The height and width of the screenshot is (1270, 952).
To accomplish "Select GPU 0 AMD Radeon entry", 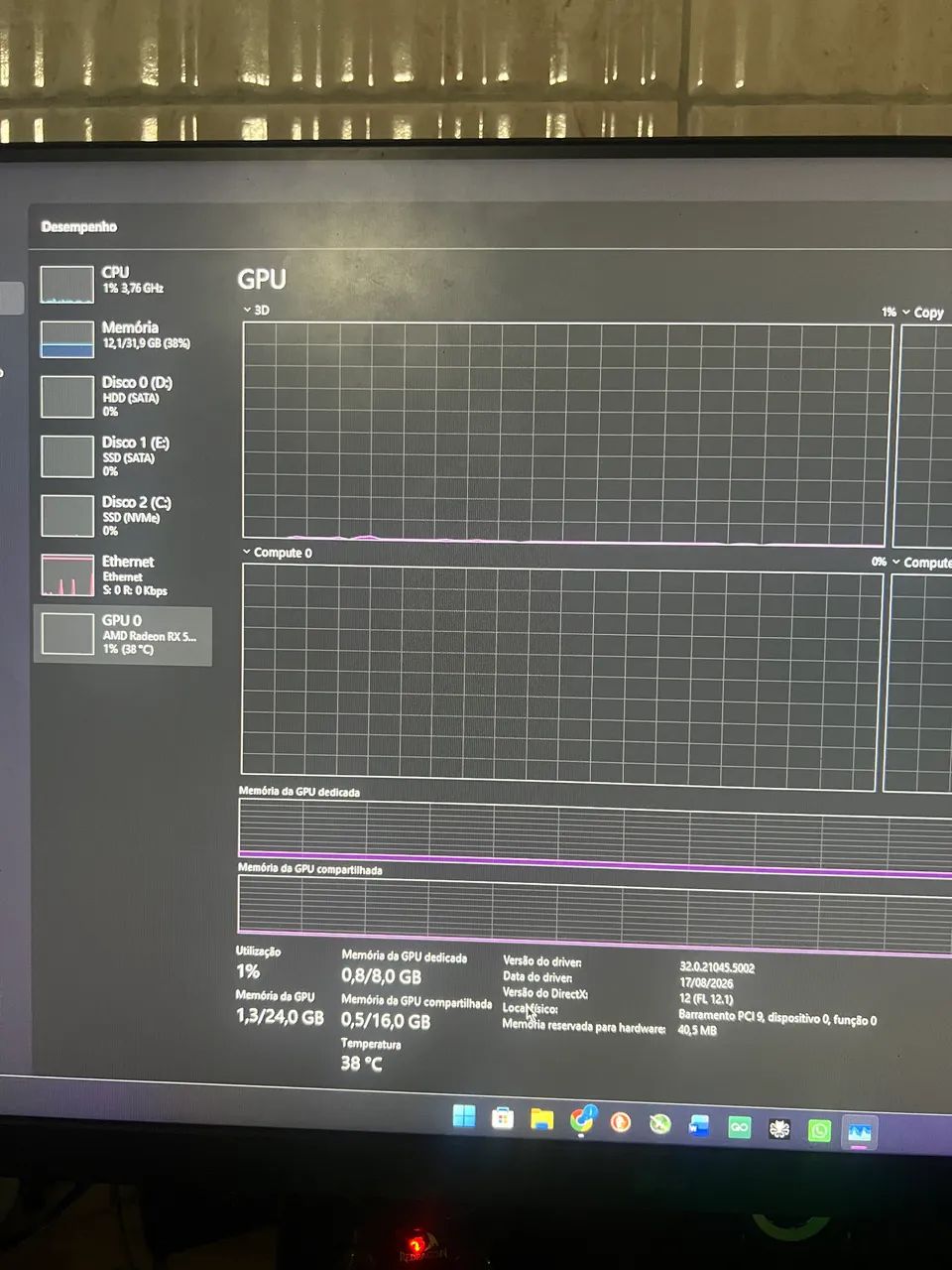I will point(123,635).
